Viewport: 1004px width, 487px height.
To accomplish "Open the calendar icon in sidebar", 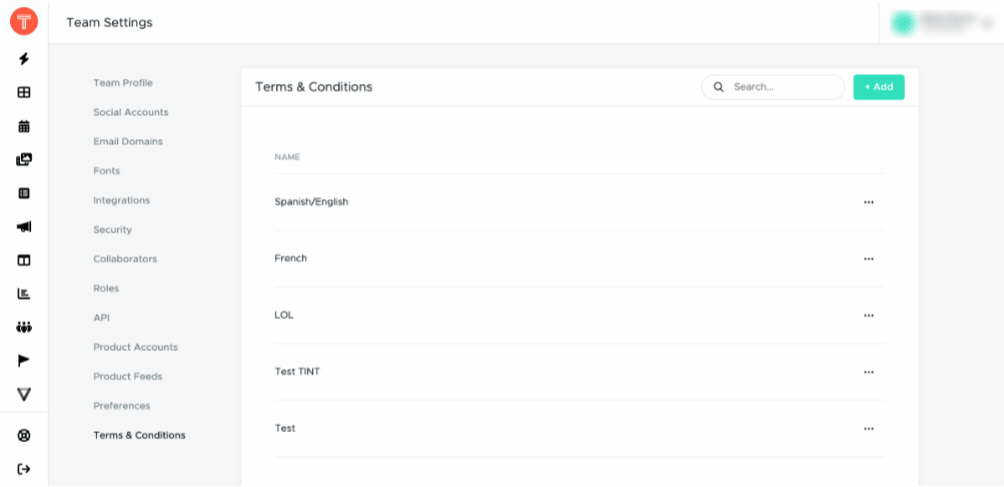I will tap(24, 126).
